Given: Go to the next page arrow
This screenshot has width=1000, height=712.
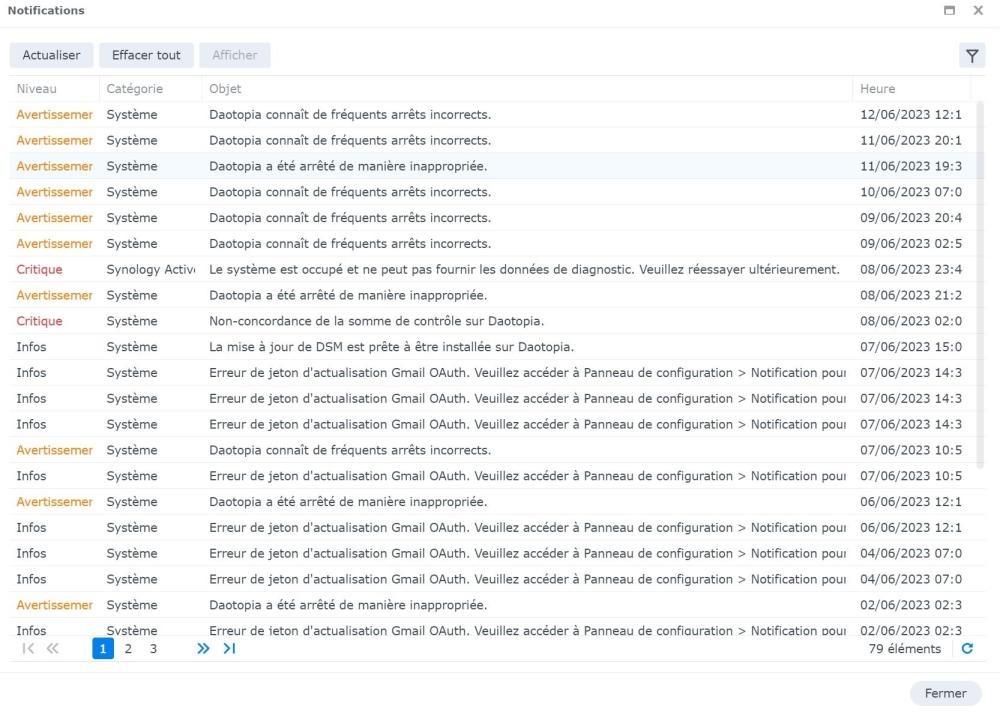Looking at the screenshot, I should (204, 649).
